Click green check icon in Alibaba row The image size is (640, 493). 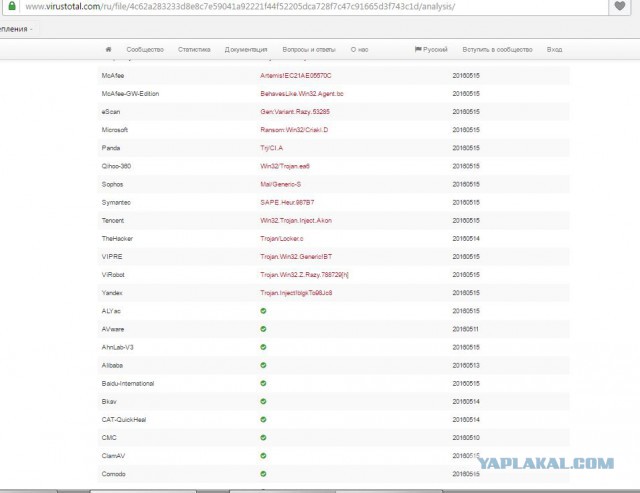coord(263,365)
